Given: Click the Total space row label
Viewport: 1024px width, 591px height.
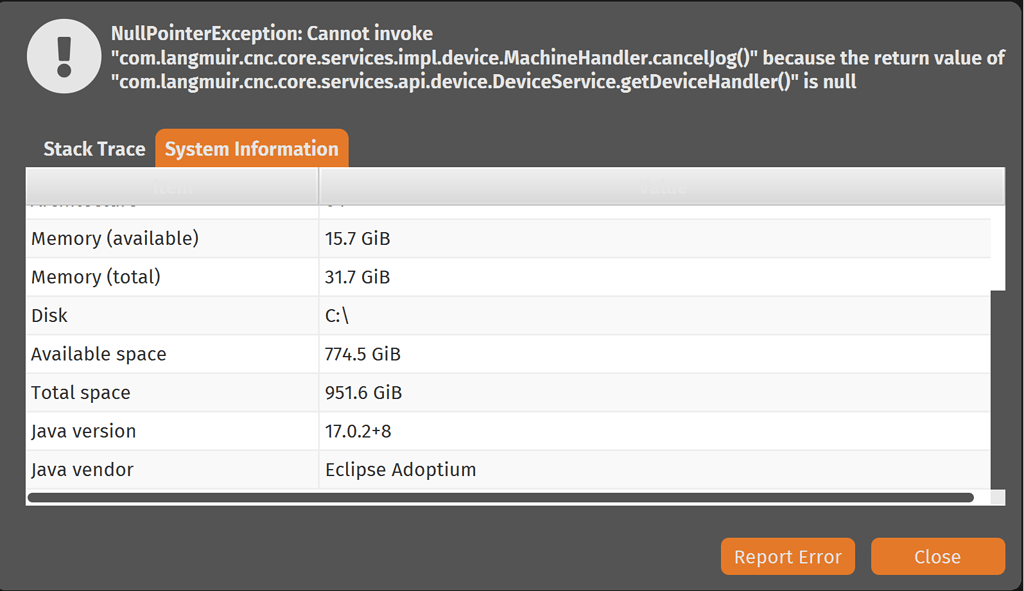Looking at the screenshot, I should click(81, 393).
